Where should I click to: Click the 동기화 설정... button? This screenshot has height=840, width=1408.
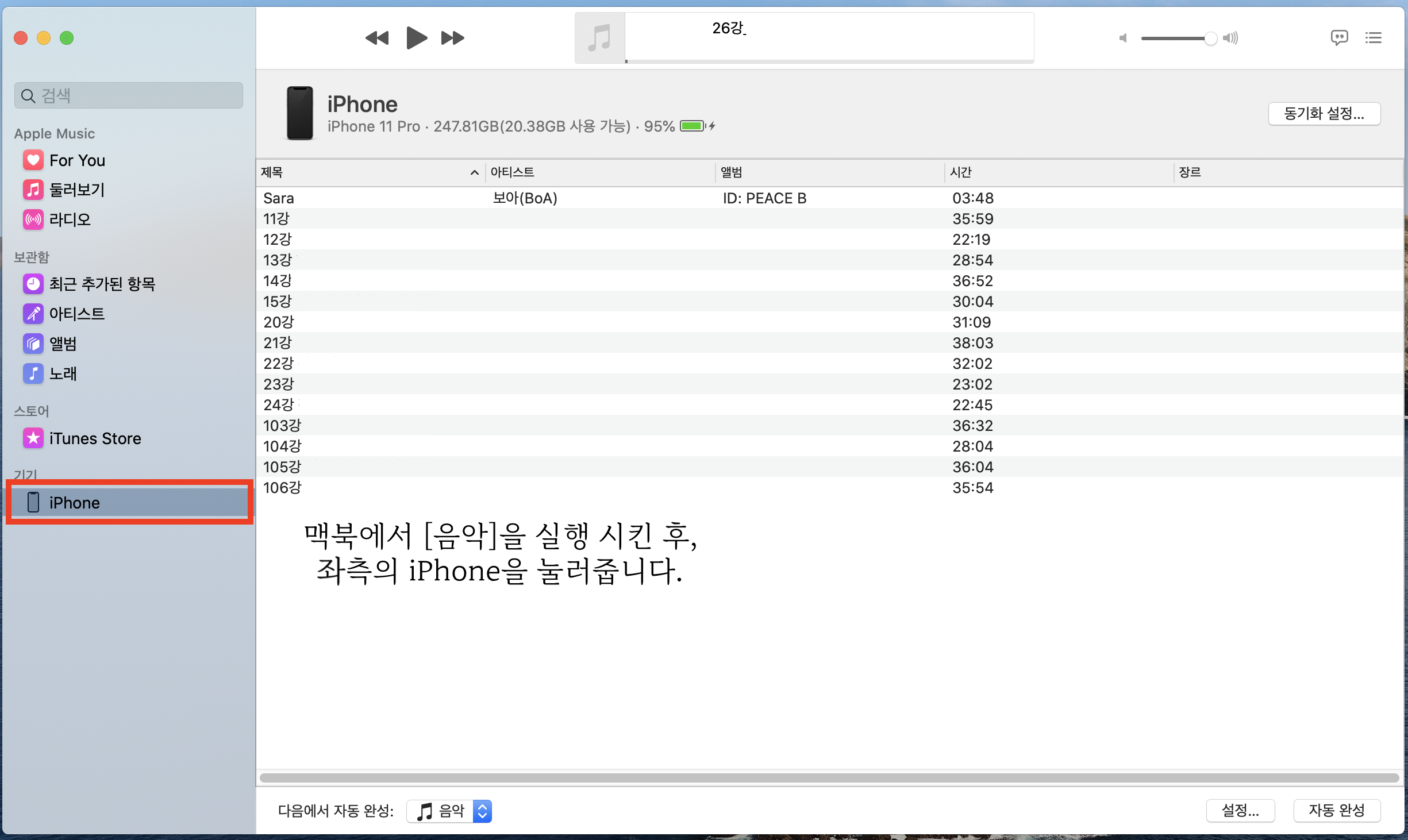click(1324, 113)
